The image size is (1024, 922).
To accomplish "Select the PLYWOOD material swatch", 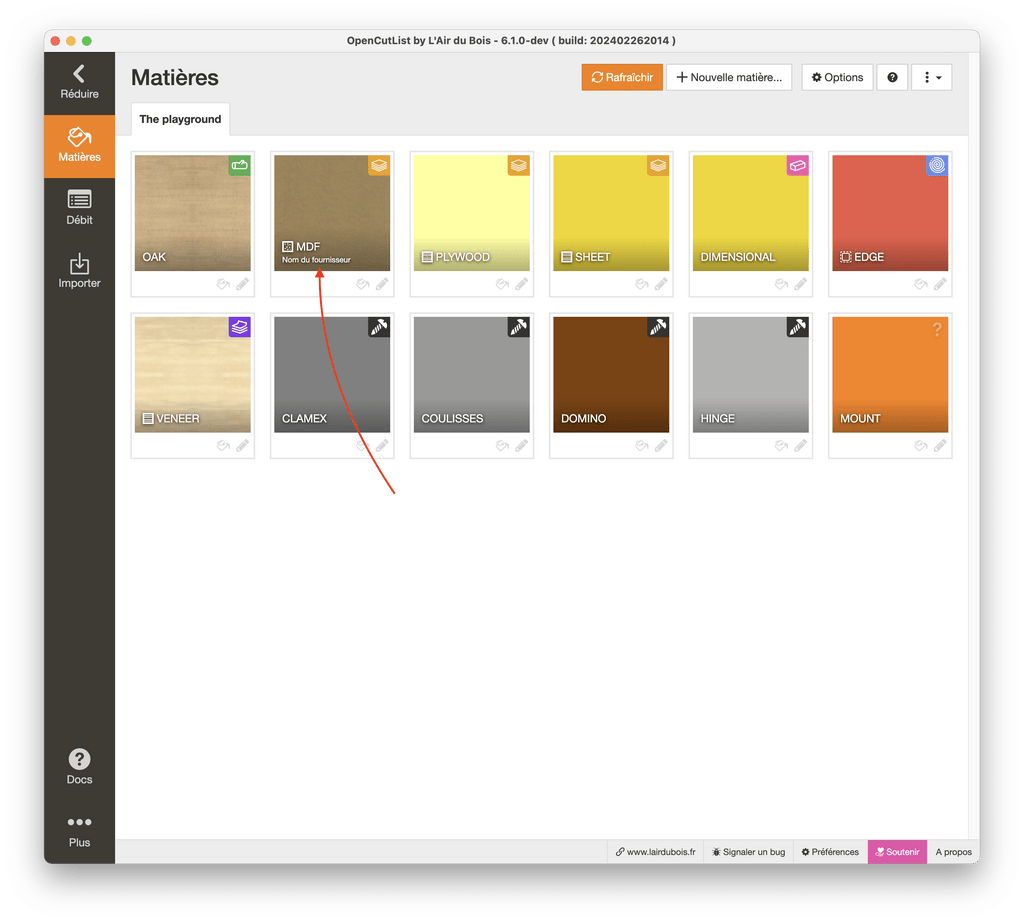I will [472, 213].
